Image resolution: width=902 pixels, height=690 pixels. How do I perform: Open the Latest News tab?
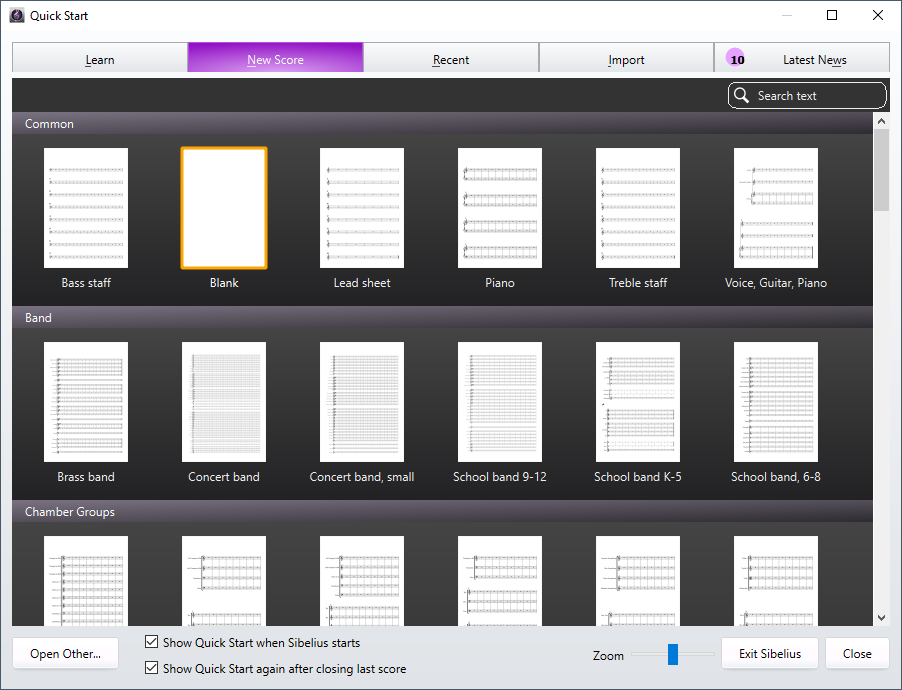(802, 58)
